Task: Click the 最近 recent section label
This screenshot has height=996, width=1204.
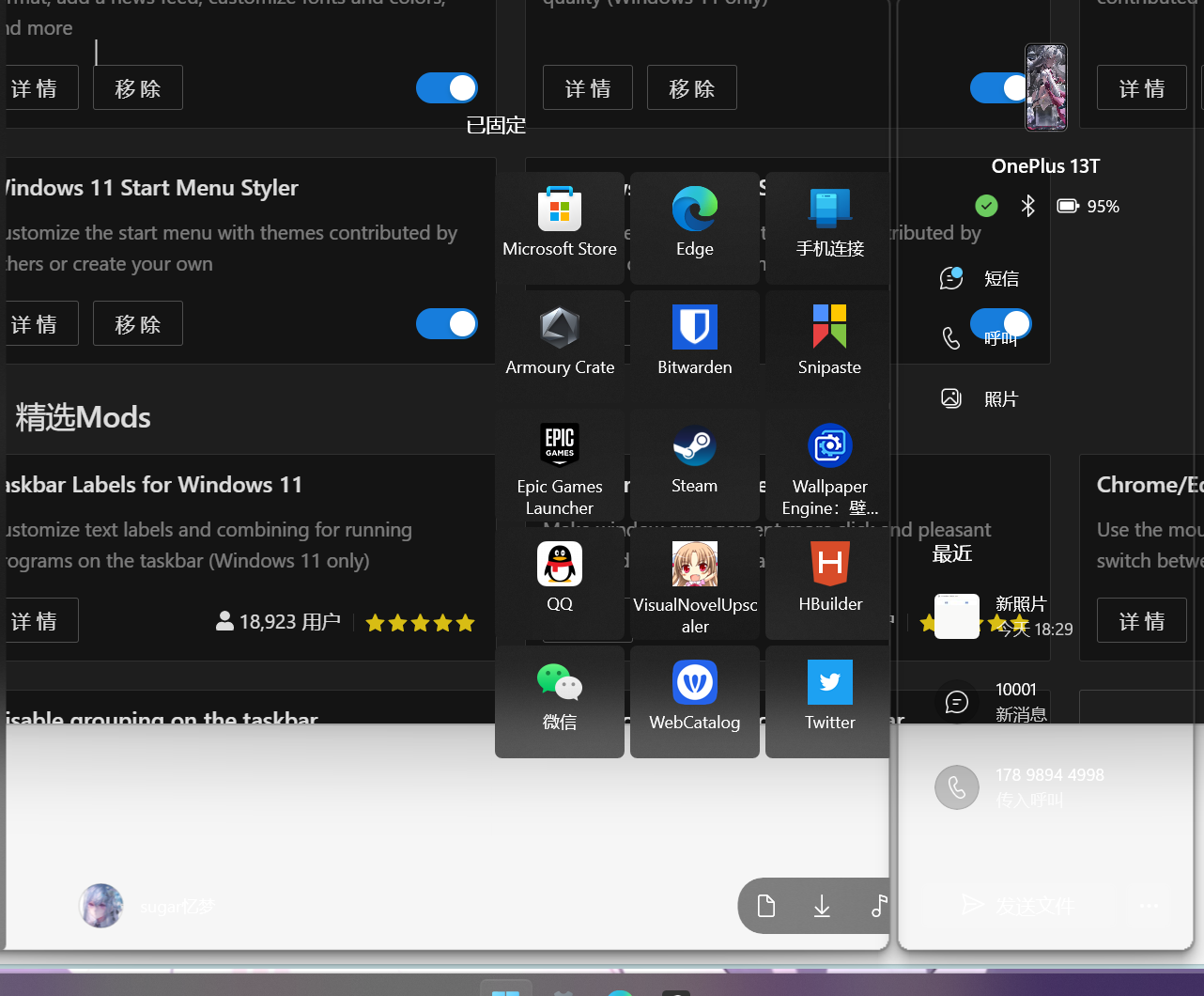Action: click(x=951, y=553)
